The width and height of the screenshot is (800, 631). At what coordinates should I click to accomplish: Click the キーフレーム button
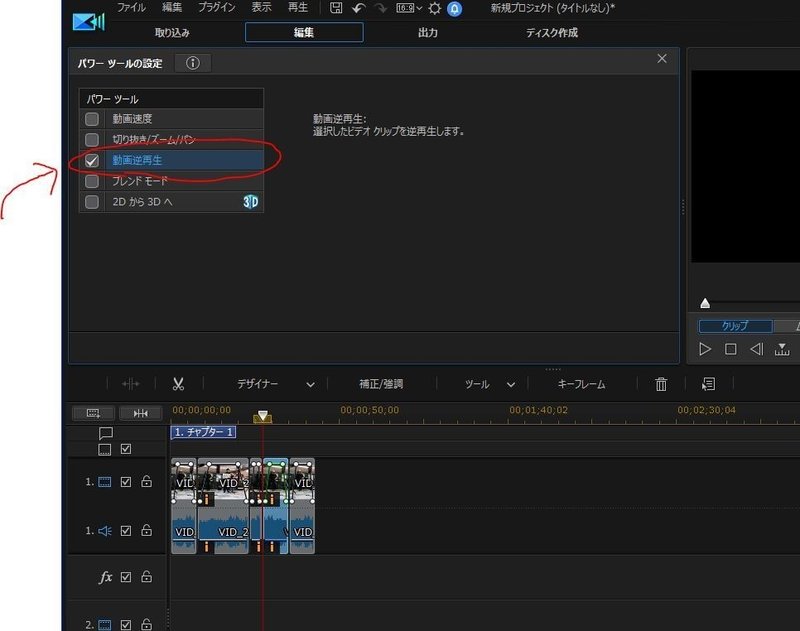click(582, 383)
